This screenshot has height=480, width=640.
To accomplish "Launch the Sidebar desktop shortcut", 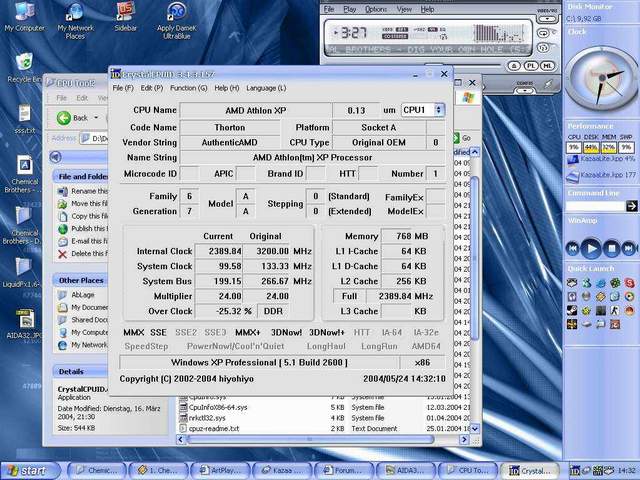I will (125, 16).
